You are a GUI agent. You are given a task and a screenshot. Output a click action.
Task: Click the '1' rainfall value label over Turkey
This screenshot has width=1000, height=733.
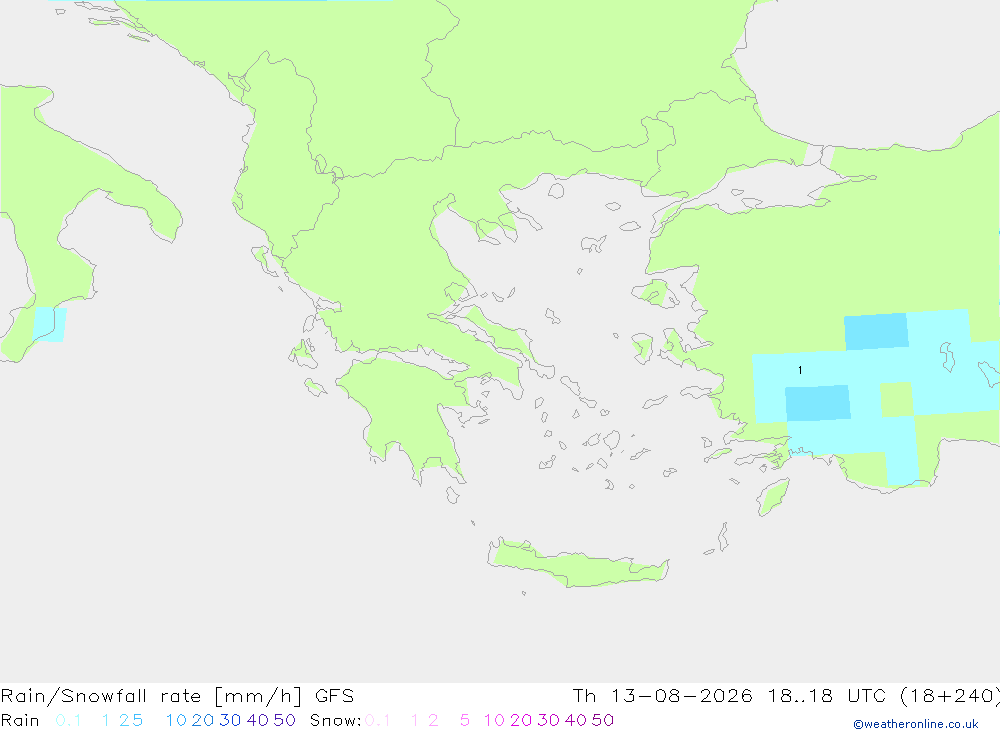(800, 370)
